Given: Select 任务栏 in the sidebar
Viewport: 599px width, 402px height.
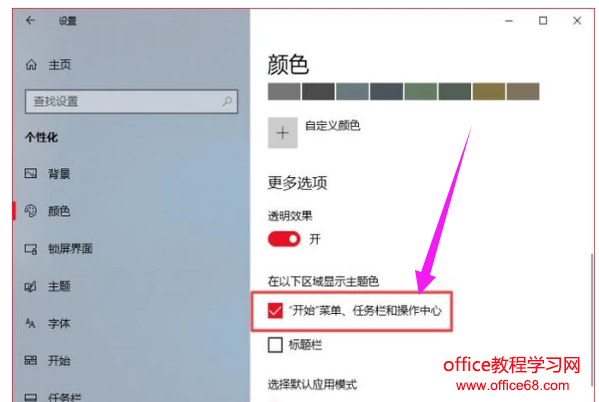Looking at the screenshot, I should pyautogui.click(x=65, y=397).
